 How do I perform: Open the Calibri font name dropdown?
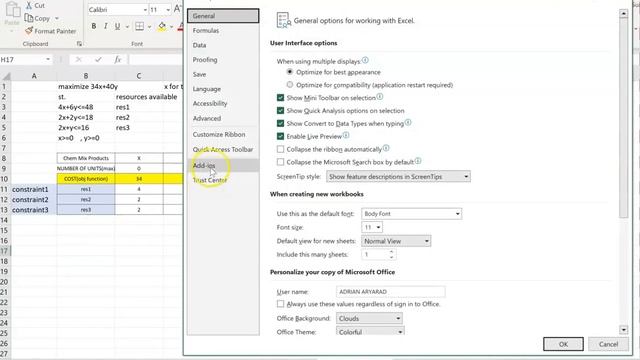point(145,9)
